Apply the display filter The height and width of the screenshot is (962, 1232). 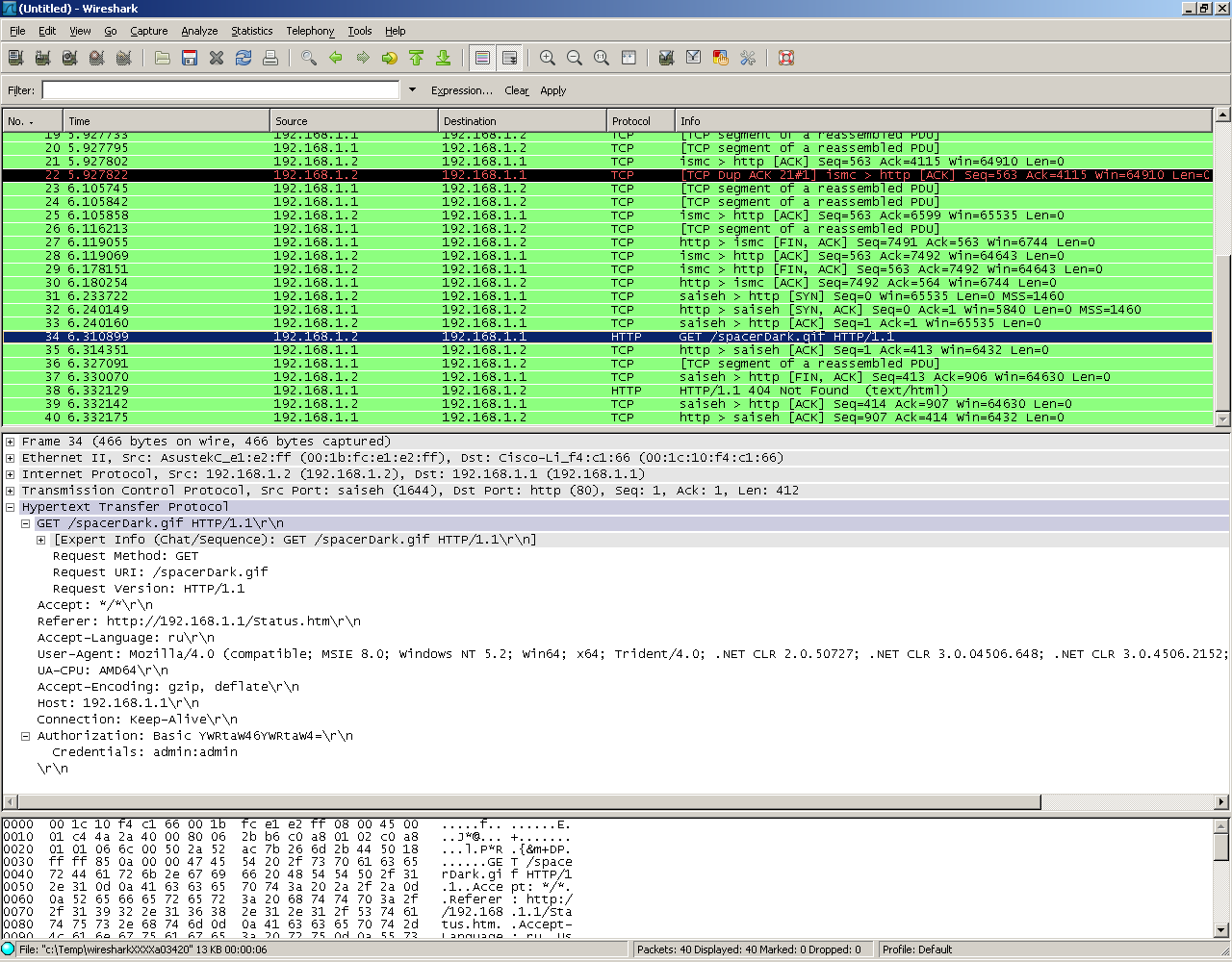(x=553, y=90)
